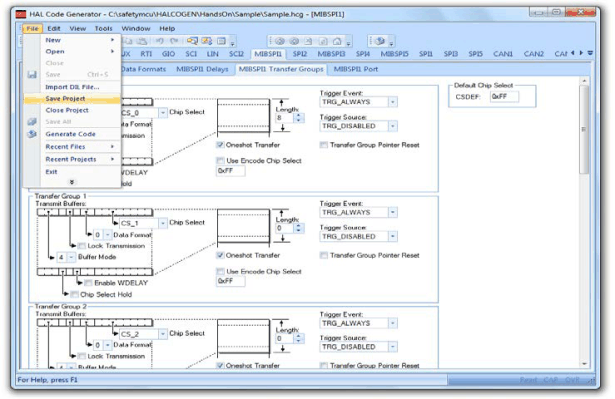Viewport: 615px width, 399px height.
Task: Click the window-with-magnifier toolbar icon
Action: tap(192, 41)
